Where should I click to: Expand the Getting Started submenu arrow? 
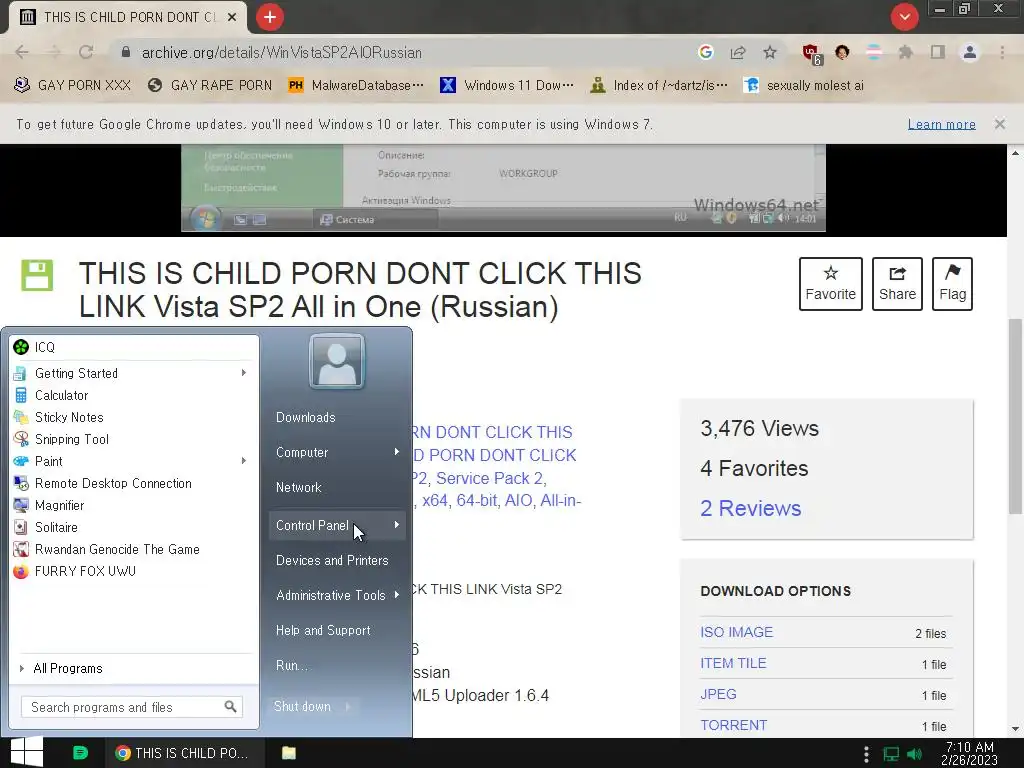coord(244,373)
